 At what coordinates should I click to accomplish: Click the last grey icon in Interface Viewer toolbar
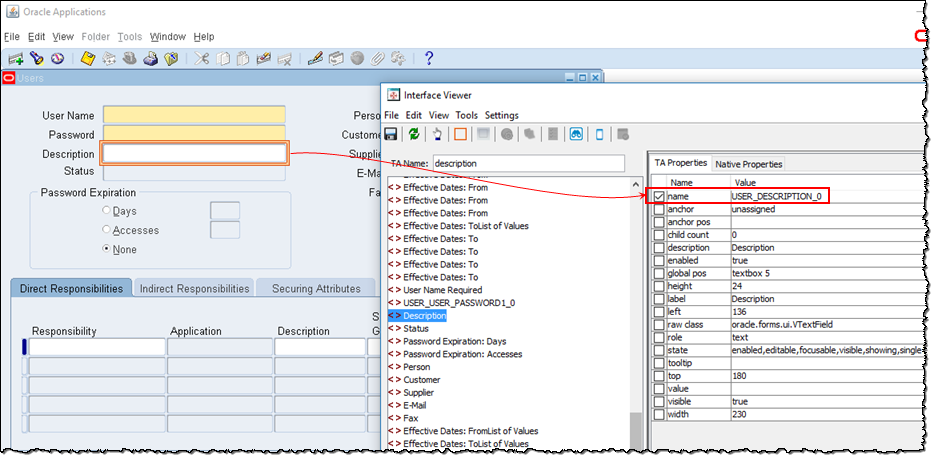623,134
